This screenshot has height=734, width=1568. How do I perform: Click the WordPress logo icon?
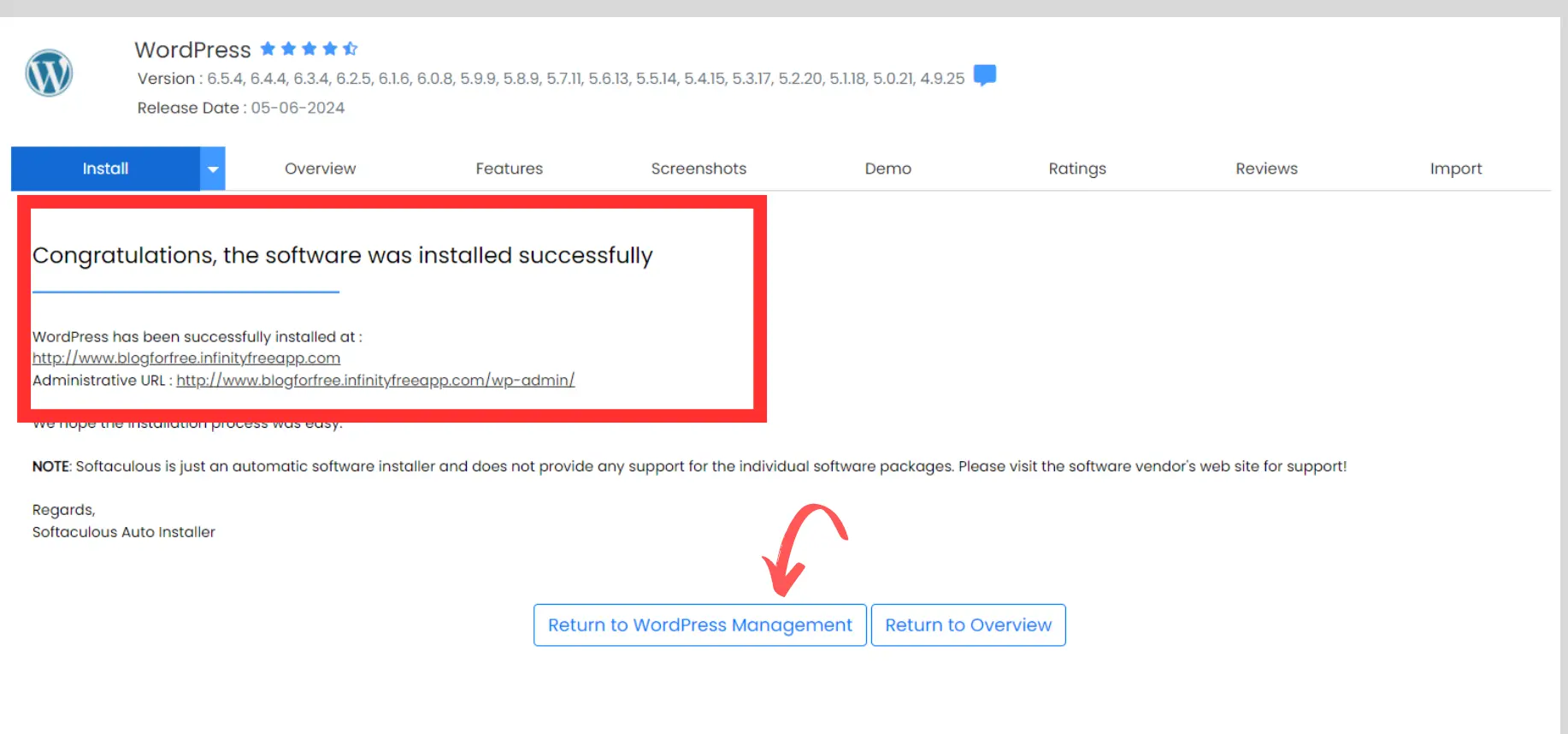[x=49, y=73]
